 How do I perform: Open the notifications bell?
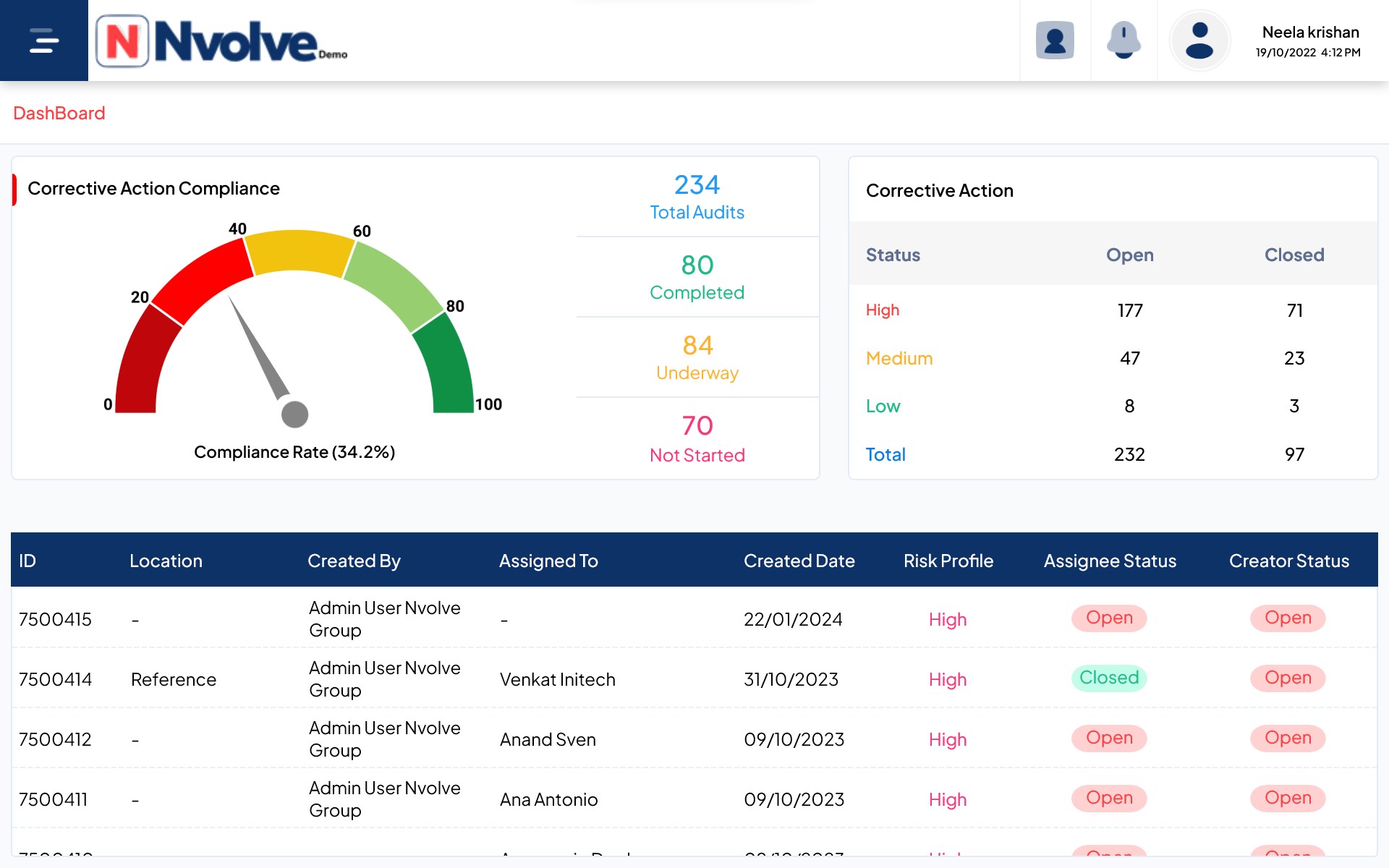pos(1123,41)
